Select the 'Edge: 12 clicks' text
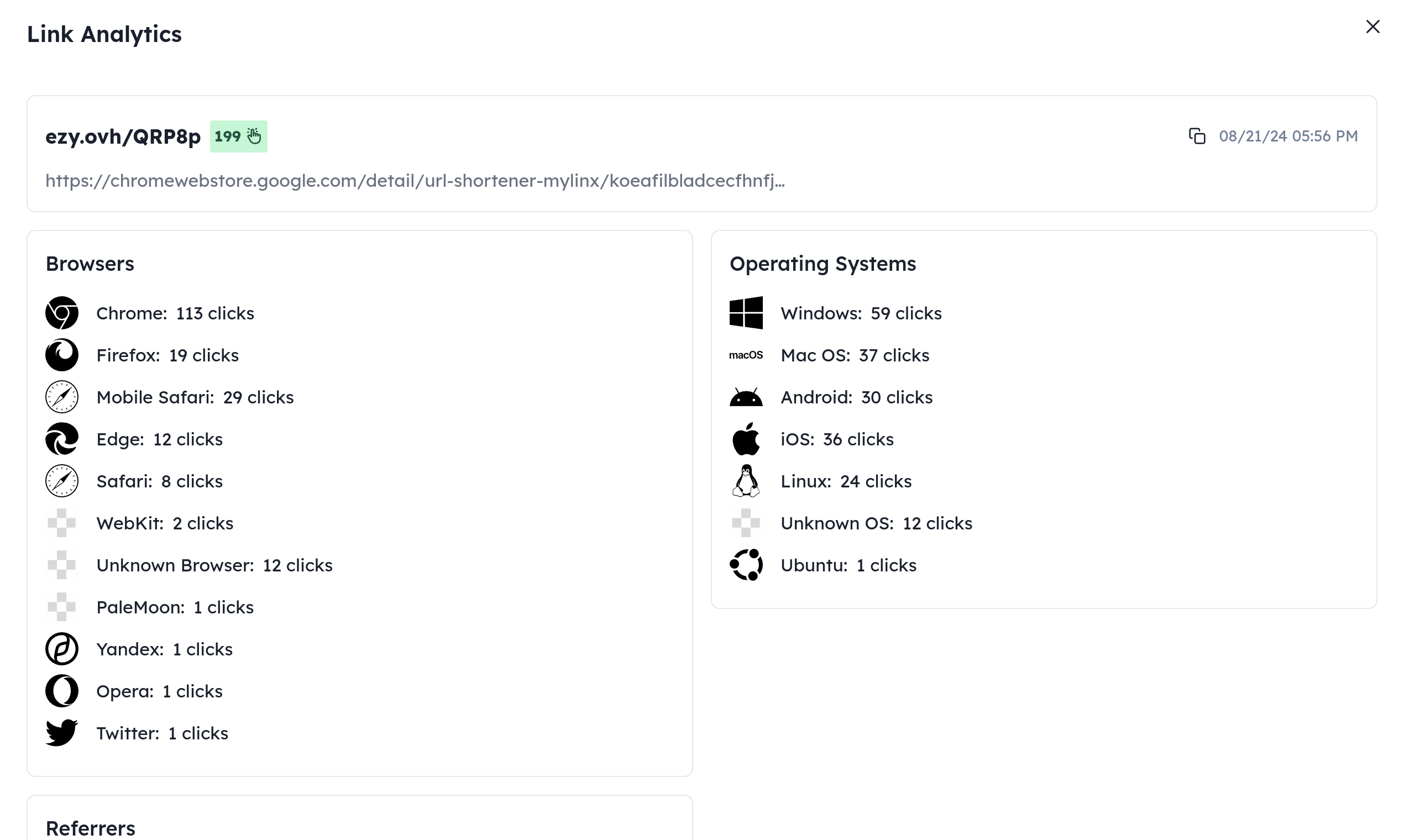The image size is (1404, 840). click(159, 439)
